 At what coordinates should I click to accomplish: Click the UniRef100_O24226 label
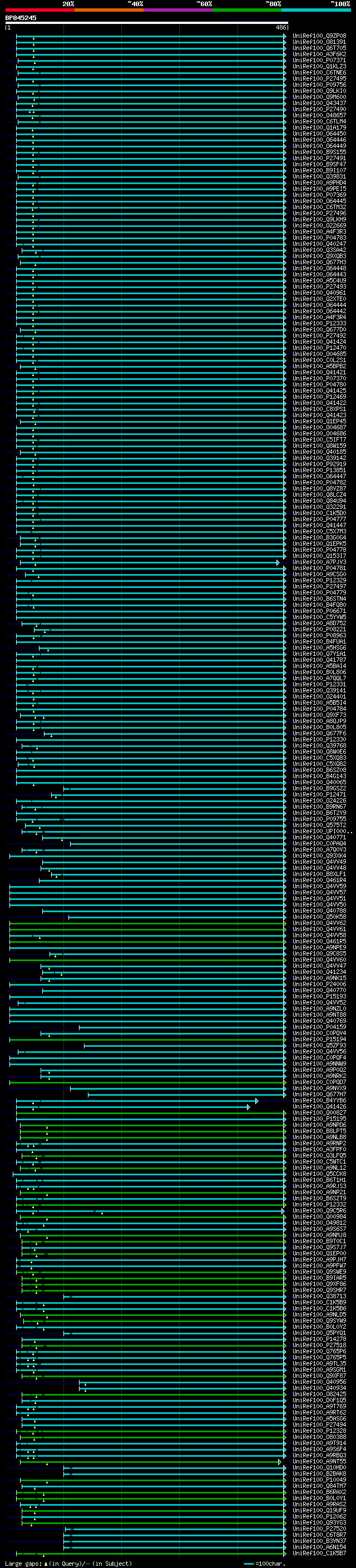pyautogui.click(x=319, y=800)
